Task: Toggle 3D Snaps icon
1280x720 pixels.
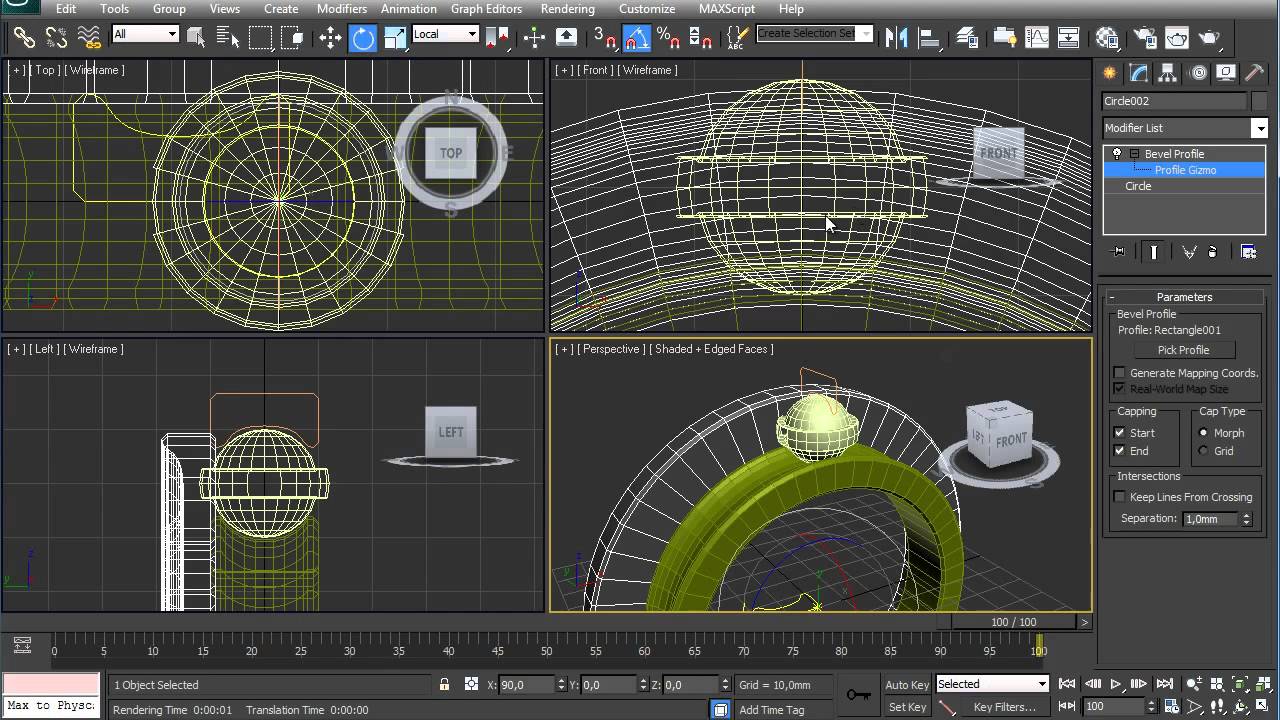Action: pos(605,38)
